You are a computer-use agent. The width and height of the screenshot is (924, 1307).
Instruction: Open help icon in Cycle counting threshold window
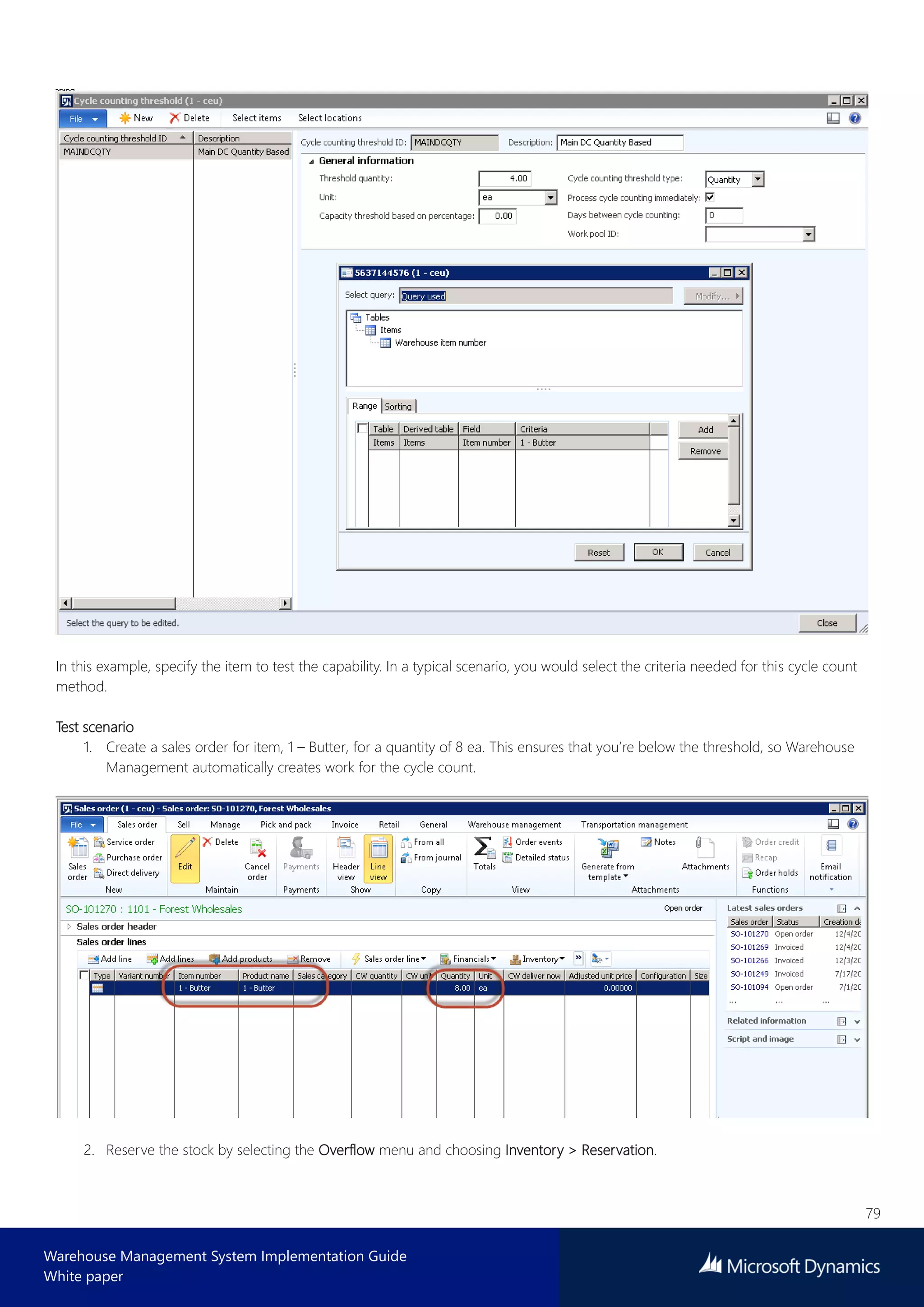854,118
